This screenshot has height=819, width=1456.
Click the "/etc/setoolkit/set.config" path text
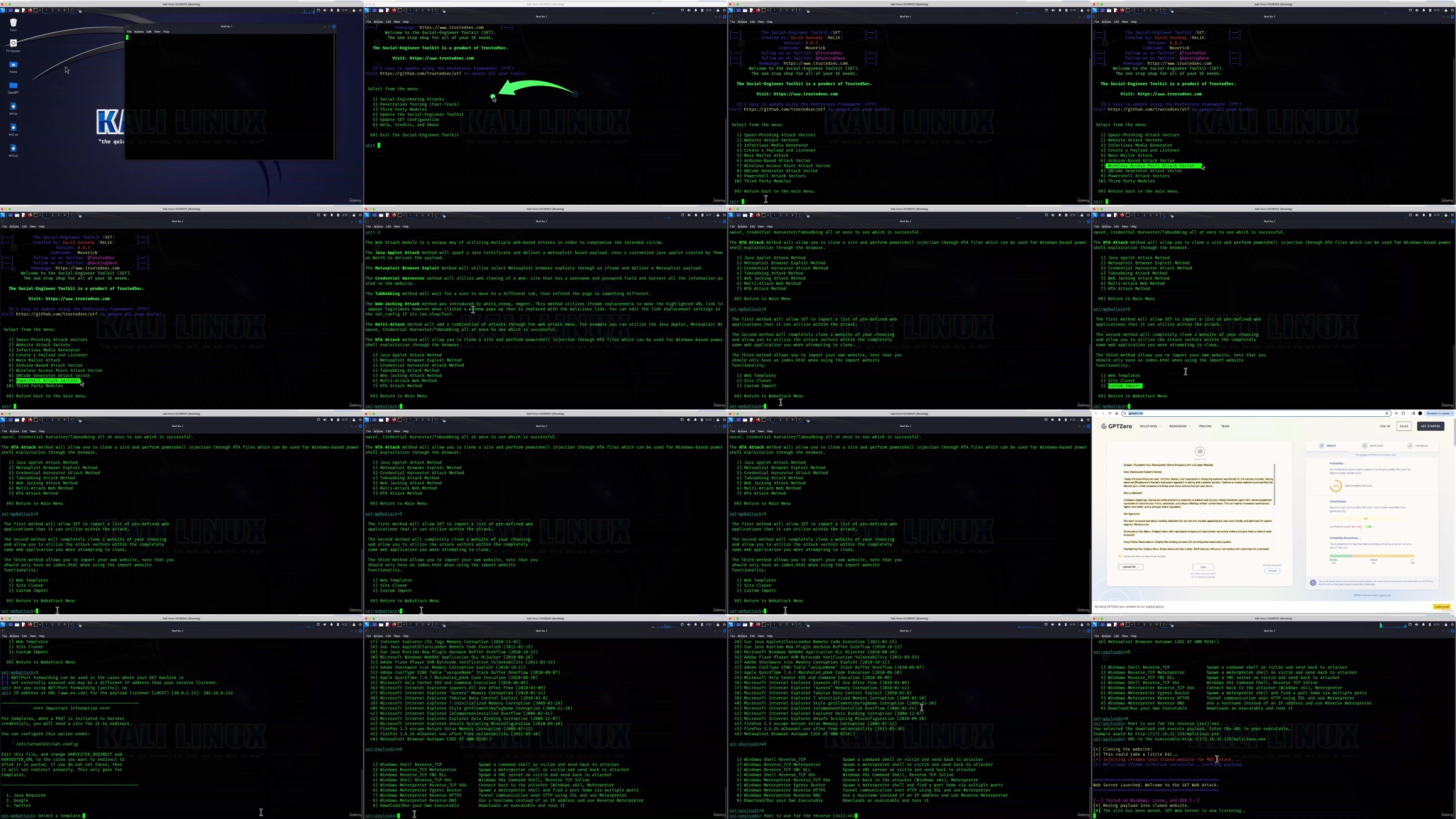tap(47, 744)
